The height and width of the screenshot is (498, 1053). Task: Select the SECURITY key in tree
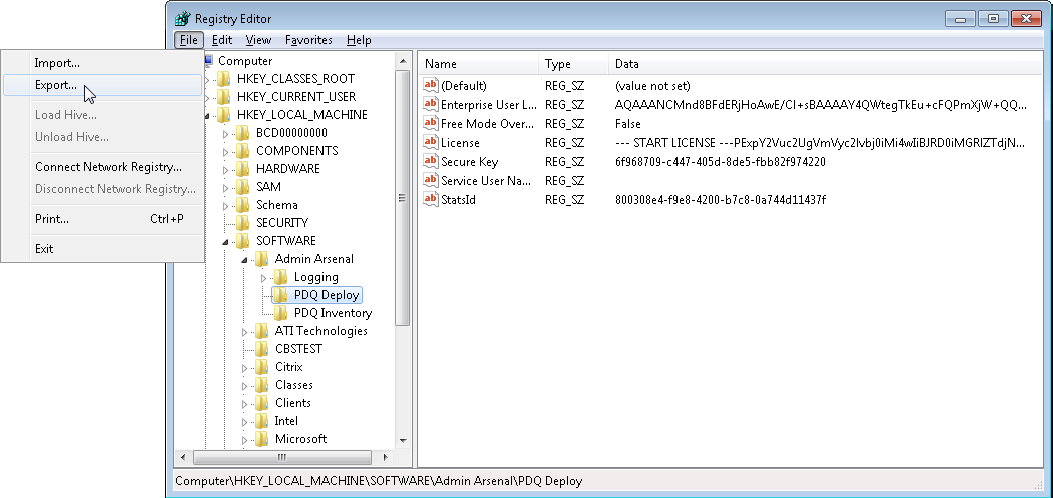pyautogui.click(x=281, y=223)
